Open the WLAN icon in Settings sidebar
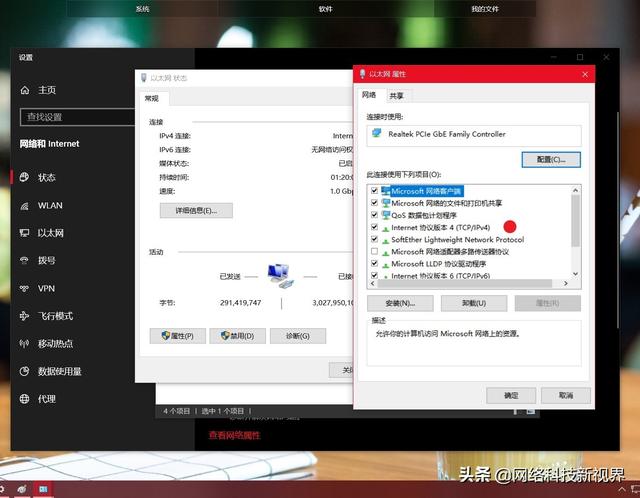Viewport: 640px width, 498px height. [24, 206]
